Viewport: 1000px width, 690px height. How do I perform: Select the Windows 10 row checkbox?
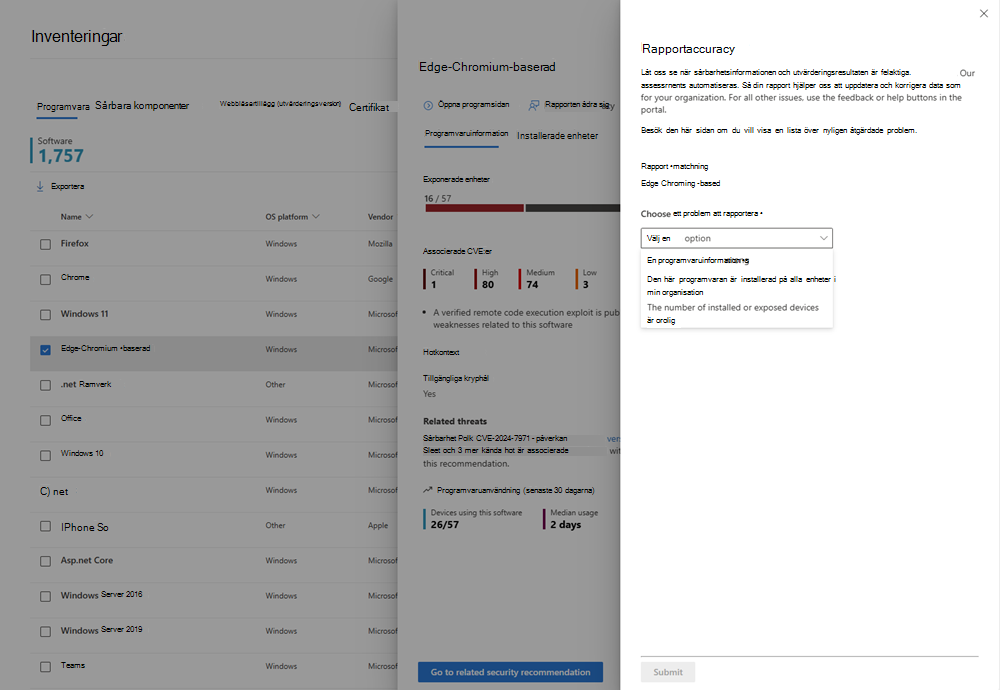tap(45, 455)
